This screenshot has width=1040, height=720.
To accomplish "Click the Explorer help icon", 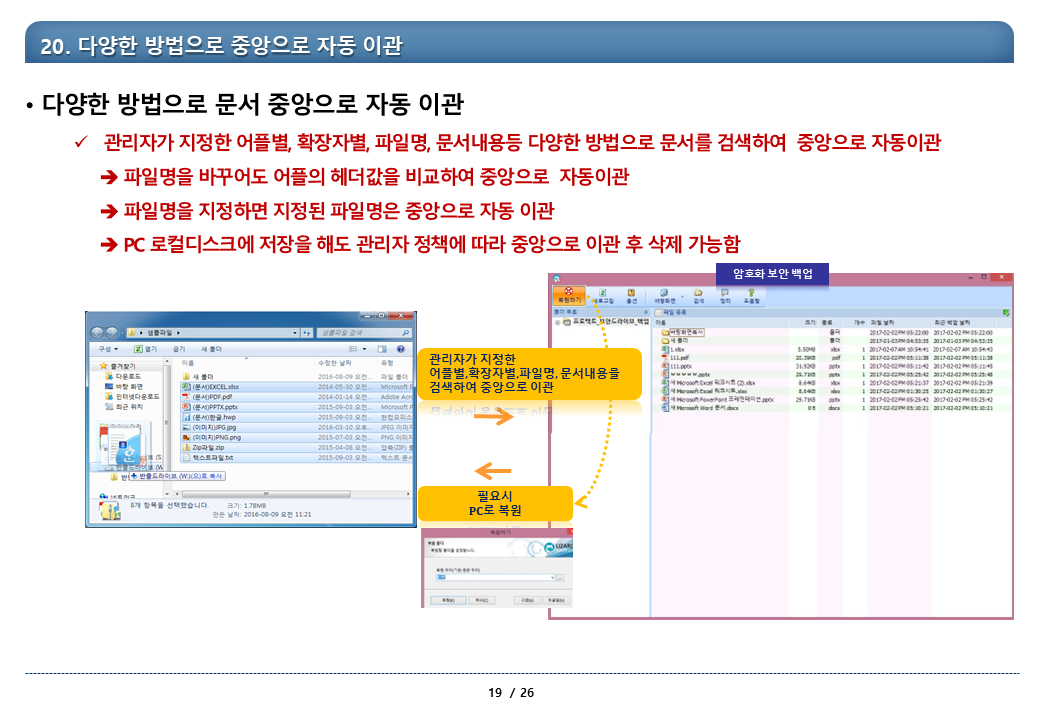I will tap(401, 349).
